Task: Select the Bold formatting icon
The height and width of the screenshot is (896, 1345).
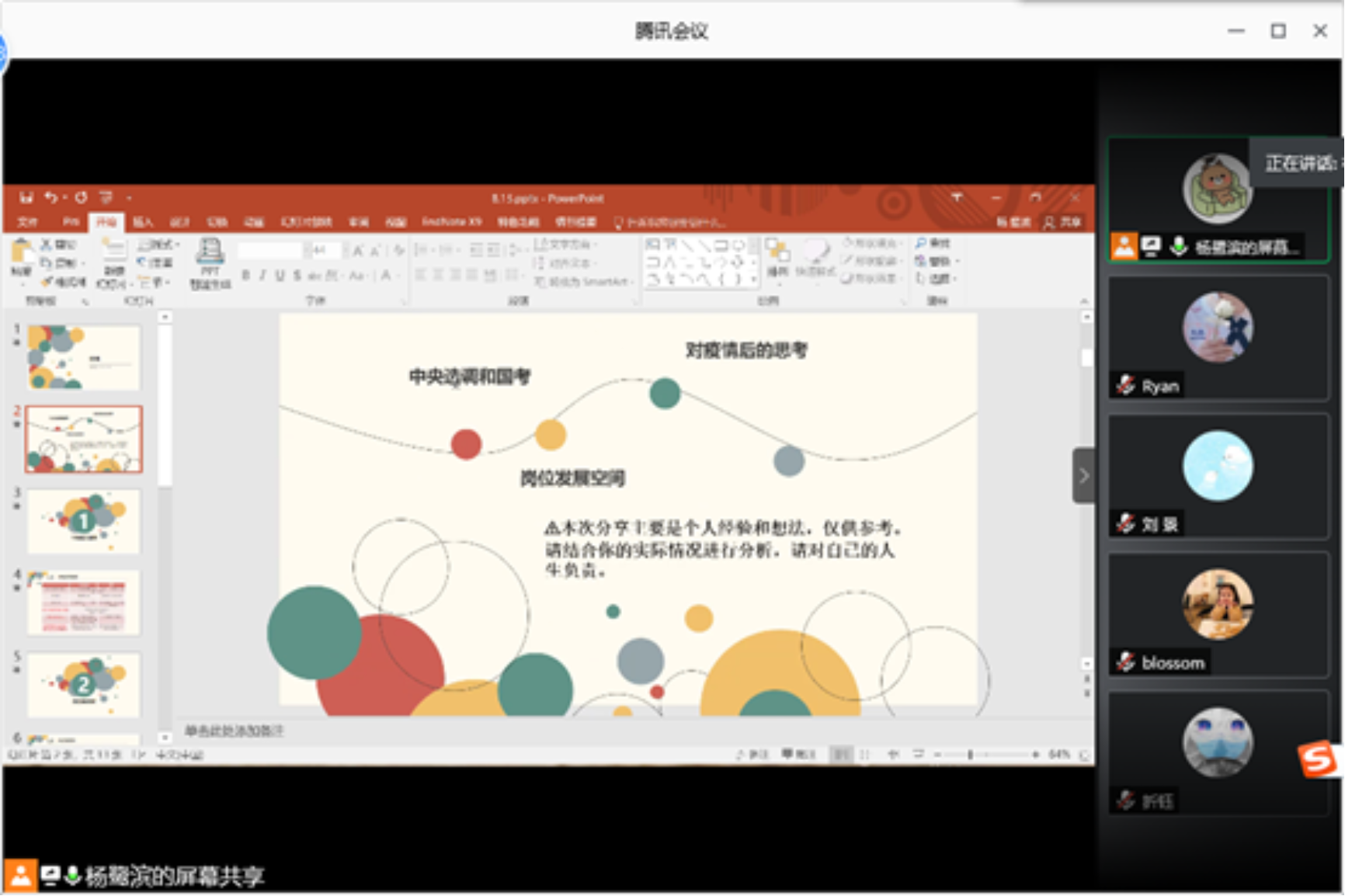Action: [x=245, y=275]
